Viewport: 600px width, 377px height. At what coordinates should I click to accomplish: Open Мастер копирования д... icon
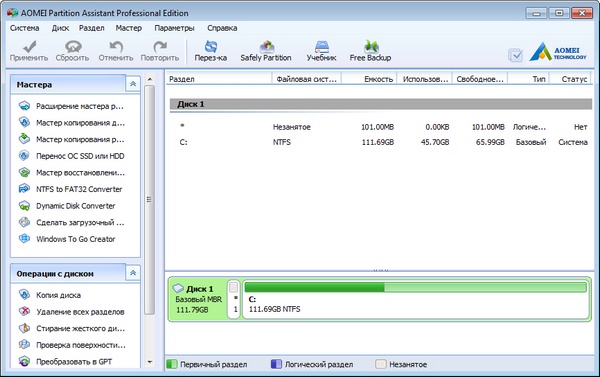click(x=24, y=122)
